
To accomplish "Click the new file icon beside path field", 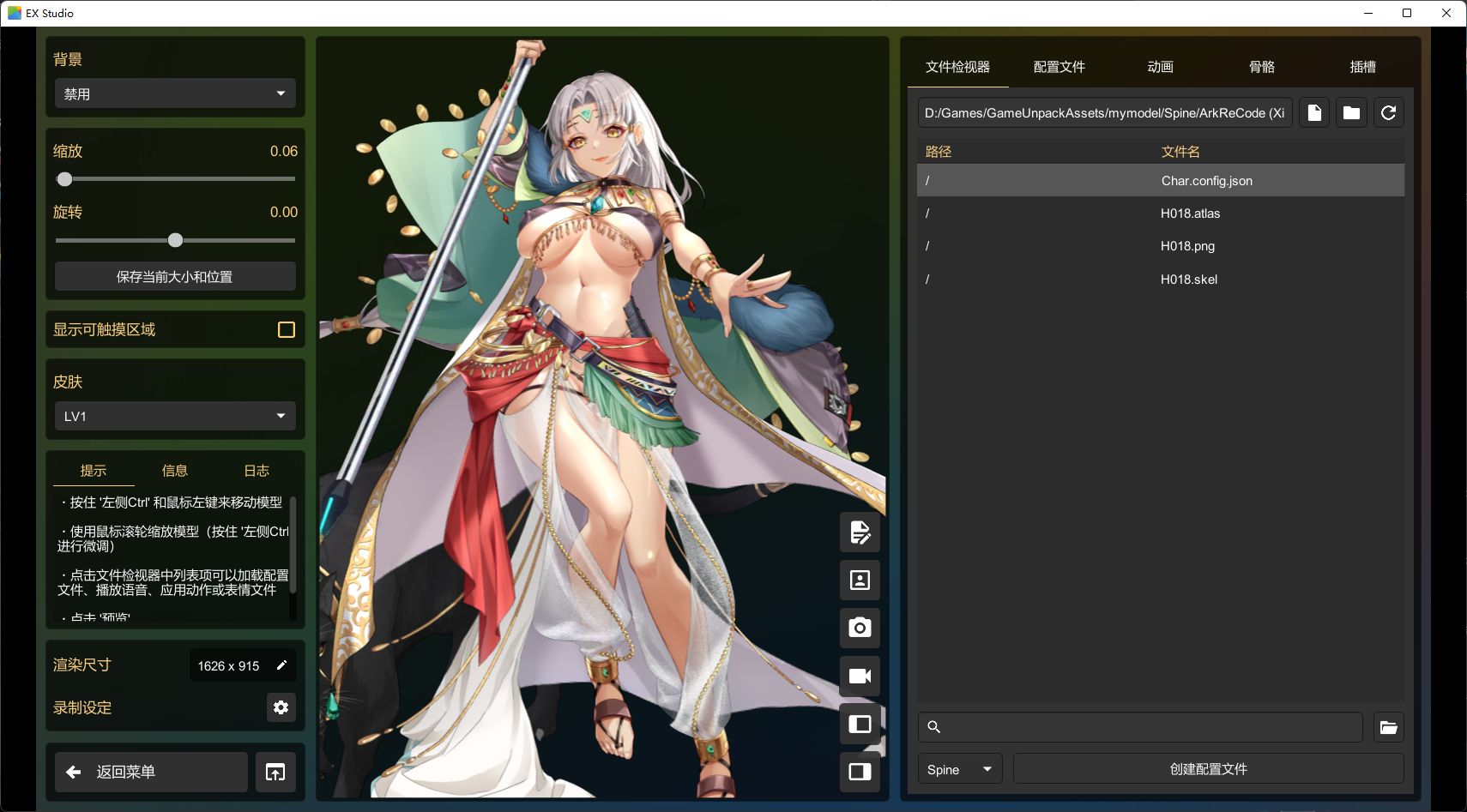I will (x=1314, y=112).
